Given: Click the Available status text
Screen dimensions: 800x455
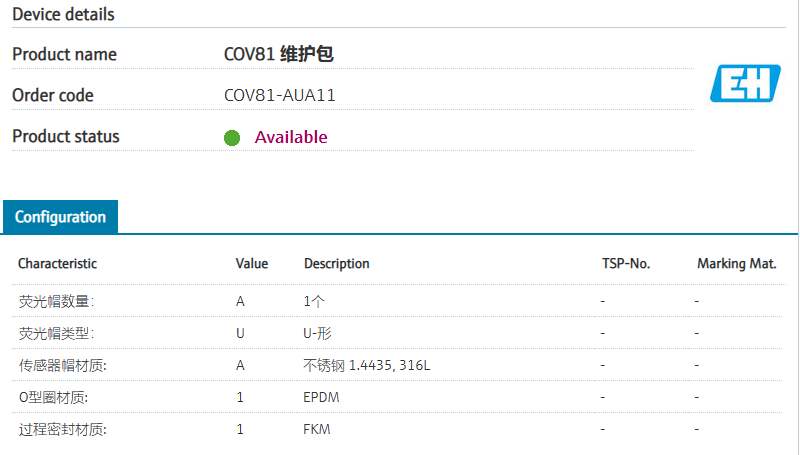Looking at the screenshot, I should [291, 137].
